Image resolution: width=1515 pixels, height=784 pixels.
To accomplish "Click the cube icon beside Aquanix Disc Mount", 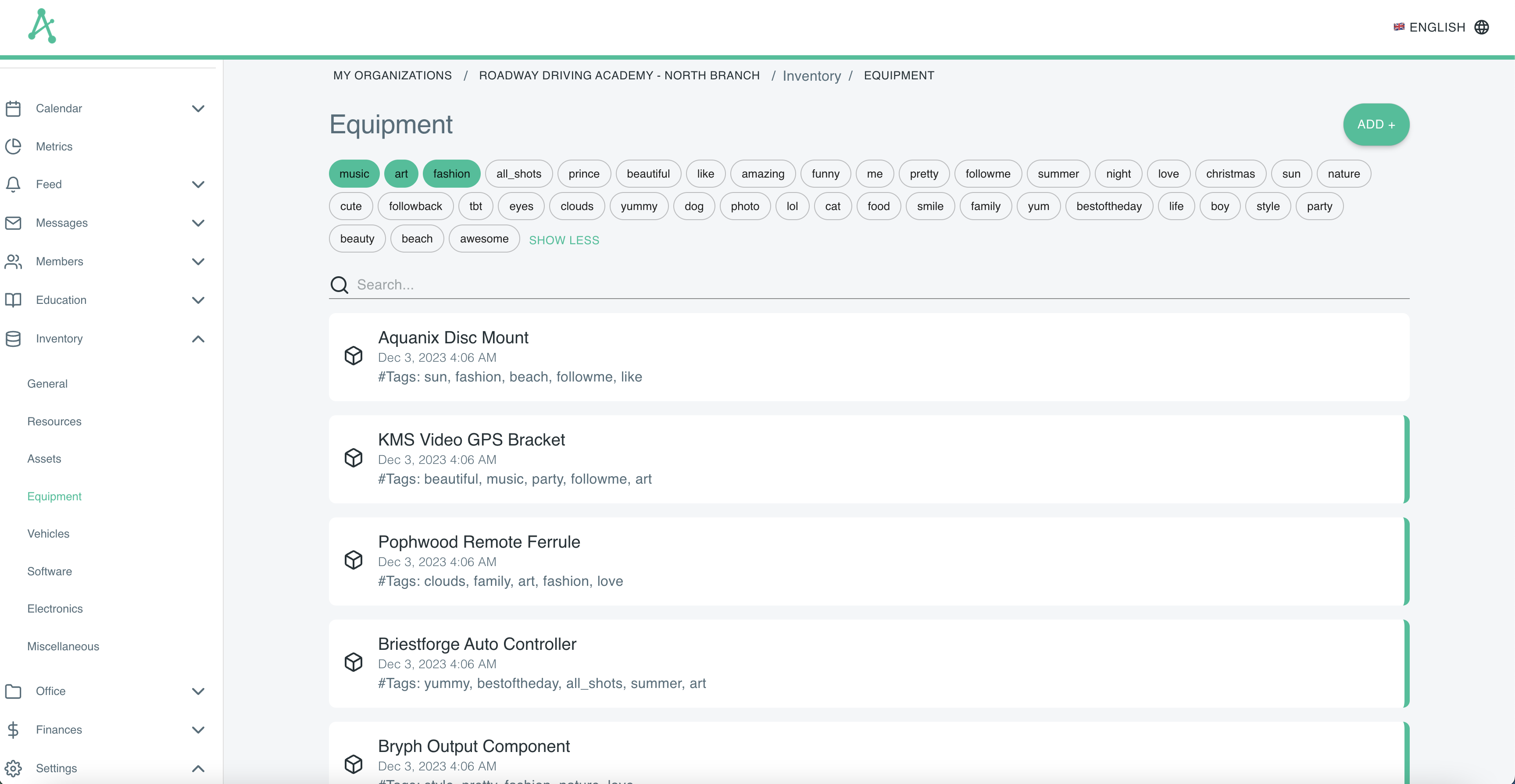I will tap(354, 356).
